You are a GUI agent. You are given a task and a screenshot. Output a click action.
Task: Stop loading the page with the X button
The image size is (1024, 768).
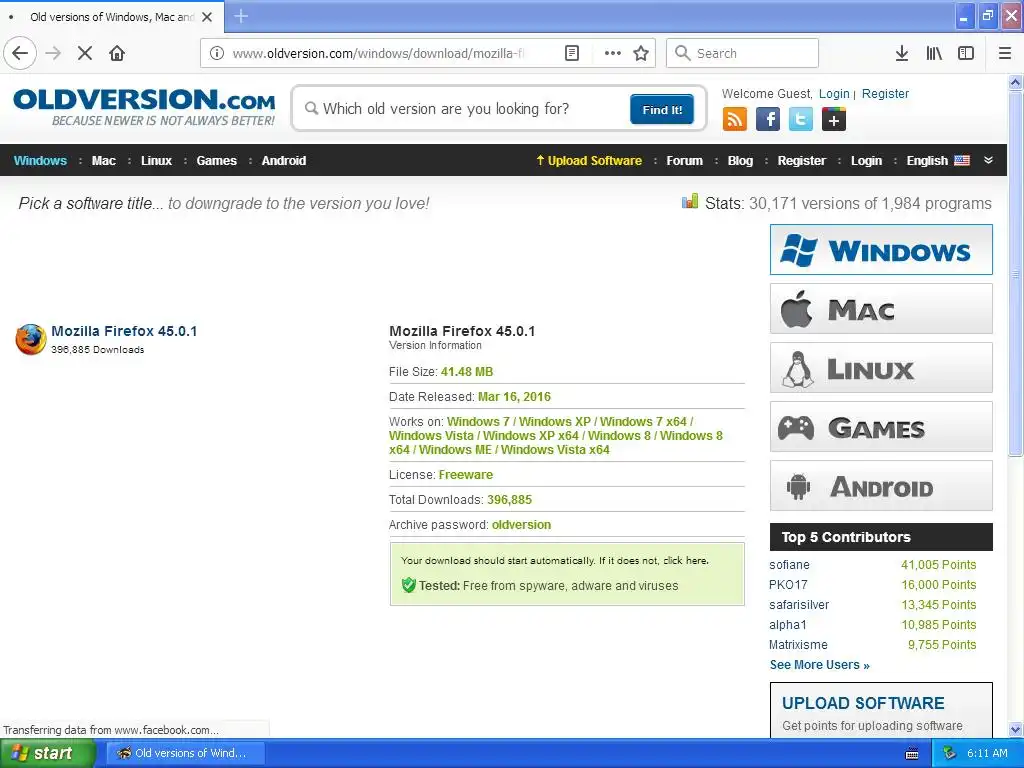[x=85, y=53]
